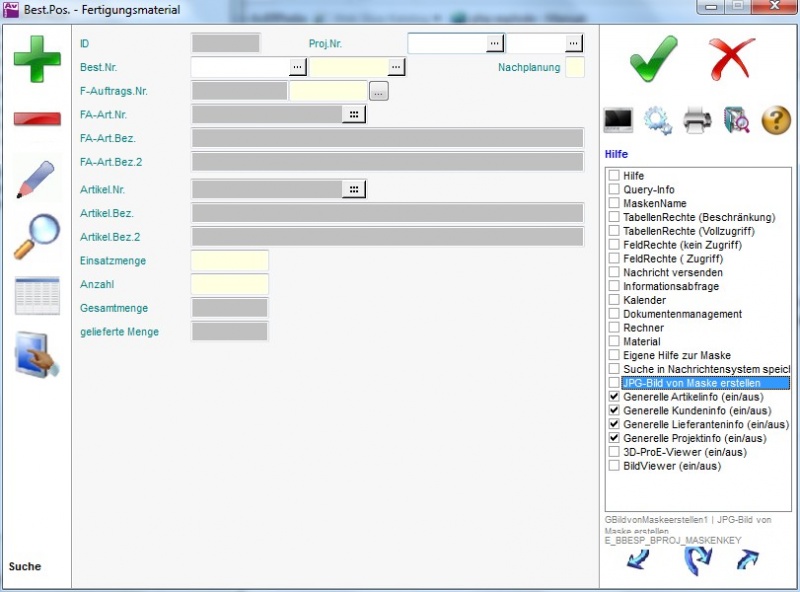Open the table list view icon
Viewport: 800px width, 592px height.
tap(37, 296)
